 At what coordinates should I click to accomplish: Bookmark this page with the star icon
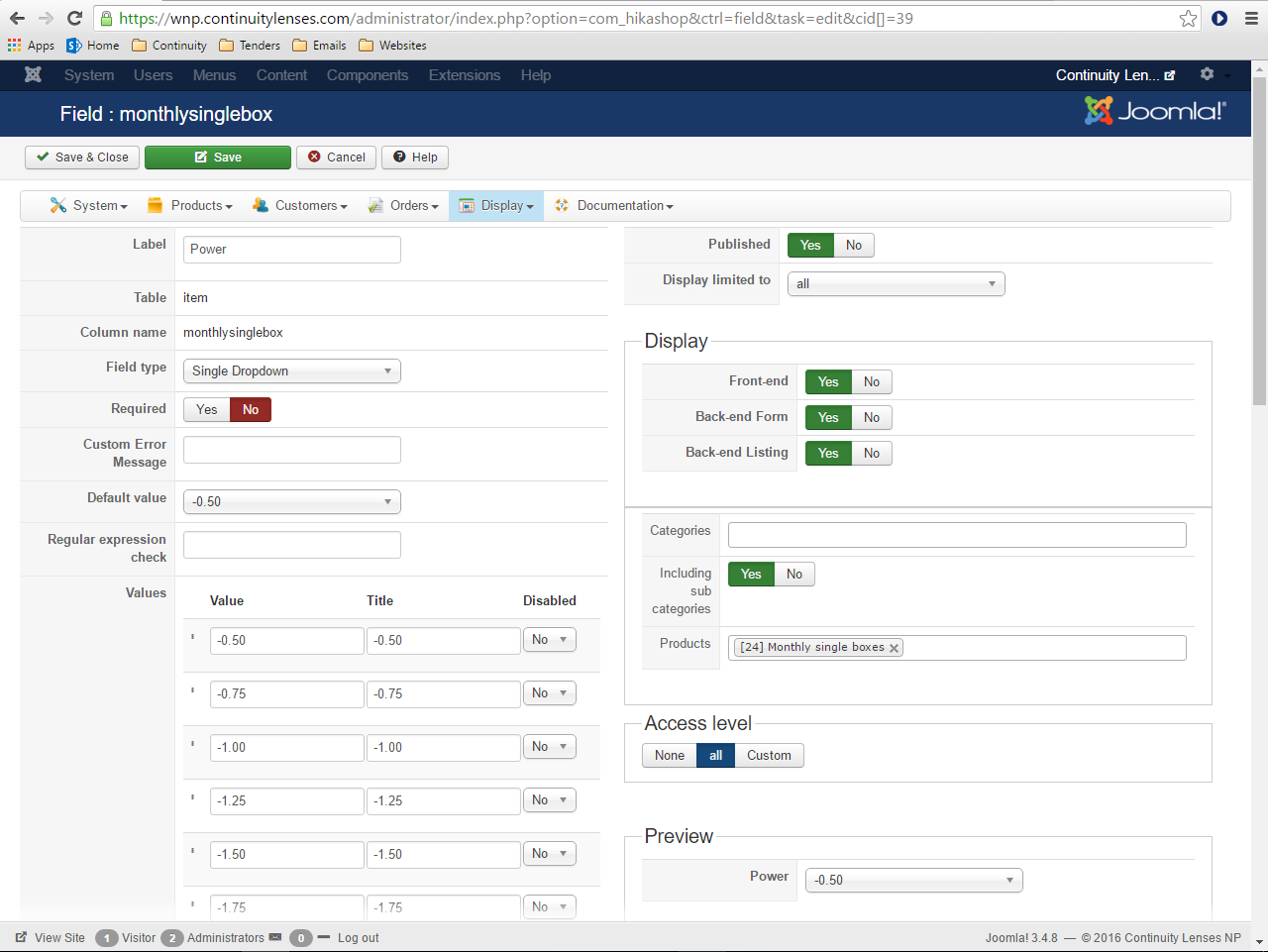point(1188,18)
